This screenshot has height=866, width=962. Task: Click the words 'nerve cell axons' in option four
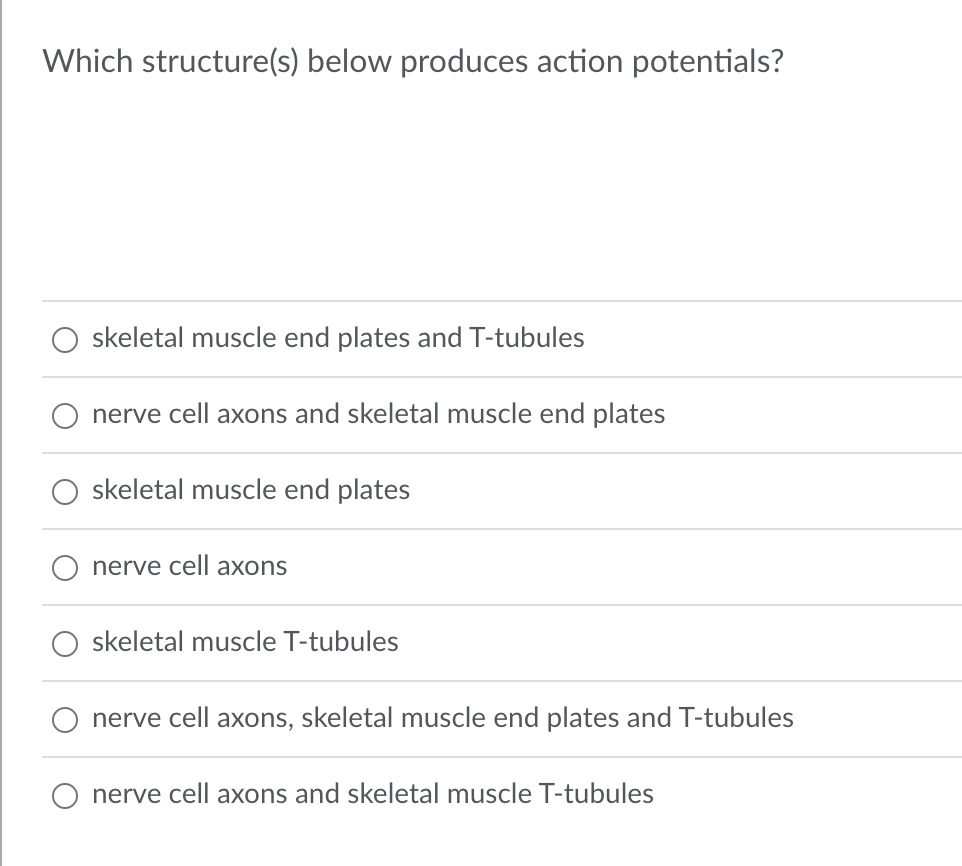click(x=188, y=566)
